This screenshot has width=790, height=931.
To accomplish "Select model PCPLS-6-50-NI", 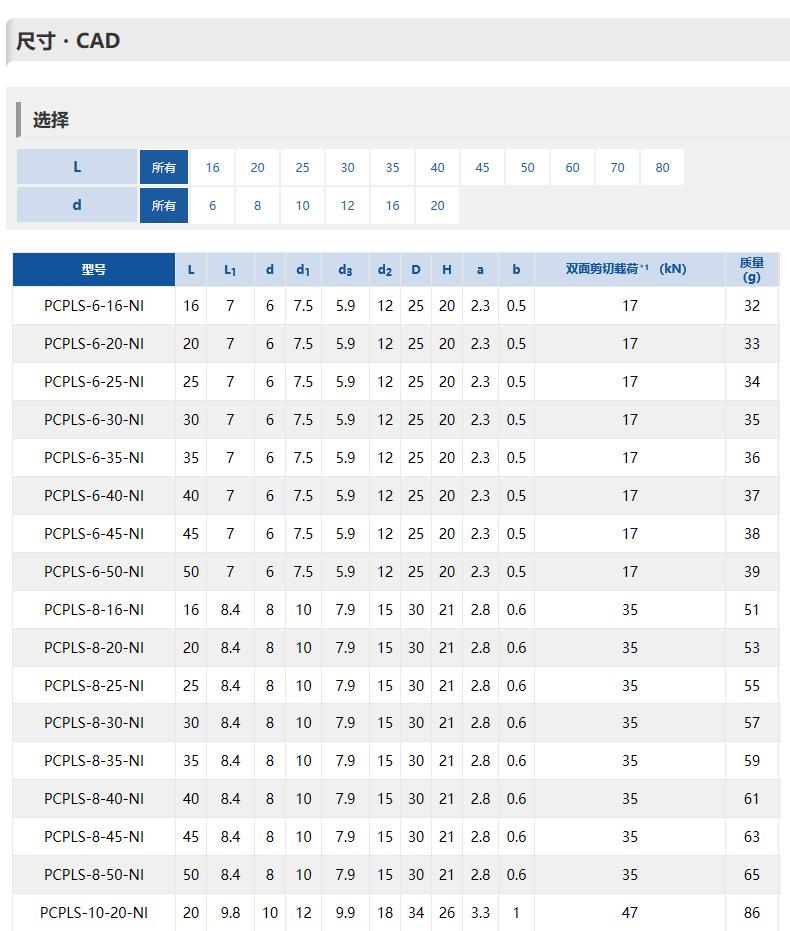I will tap(94, 572).
